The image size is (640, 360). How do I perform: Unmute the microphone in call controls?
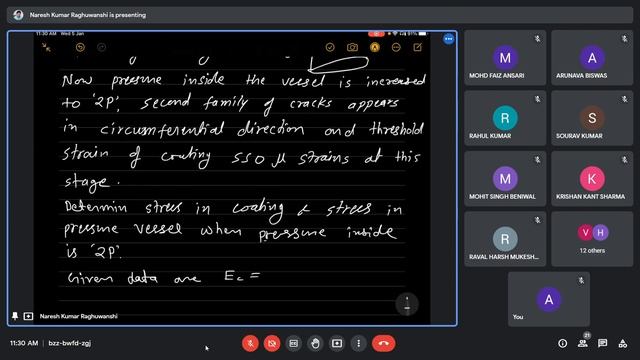pos(250,343)
